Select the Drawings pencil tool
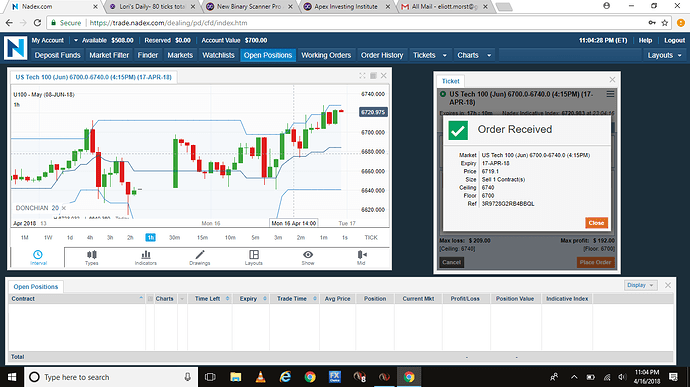This screenshot has width=690, height=387. click(200, 254)
